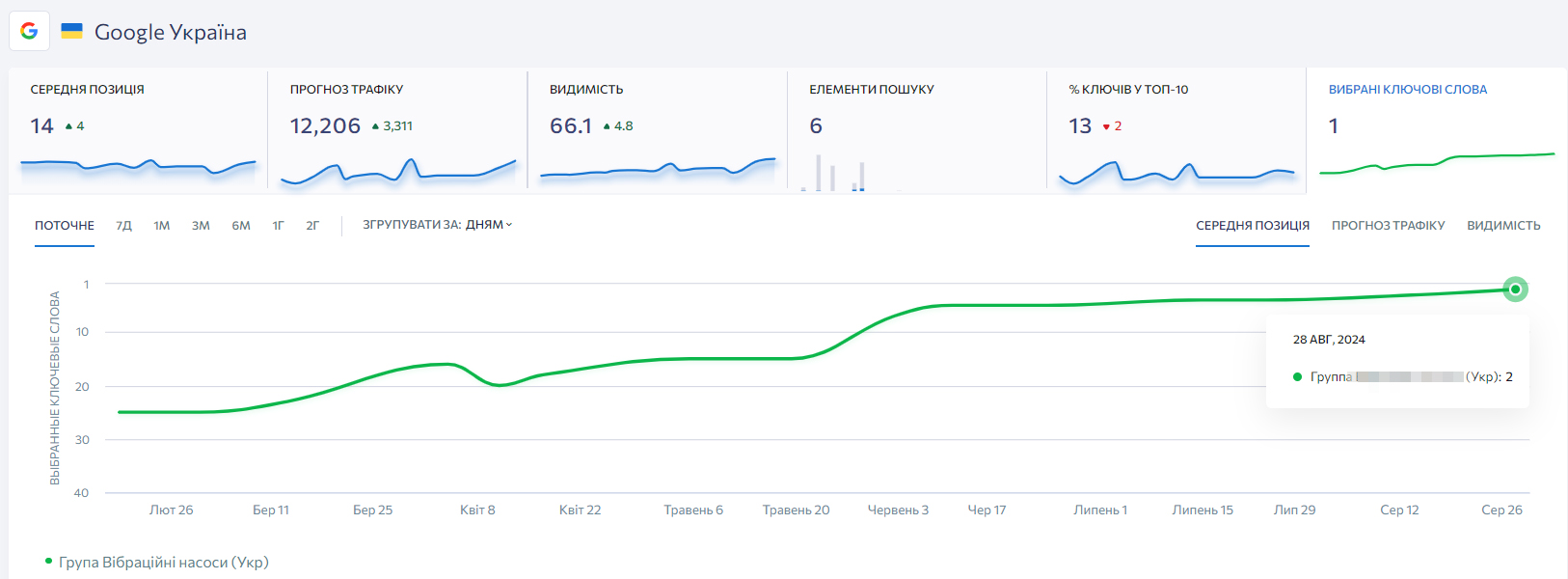
Task: Select the % keys in top-10 card
Action: [x=1176, y=130]
